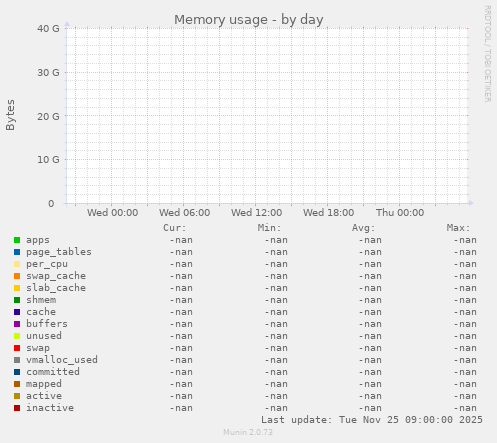Click the page_tables blue legend swatch

coord(17,252)
